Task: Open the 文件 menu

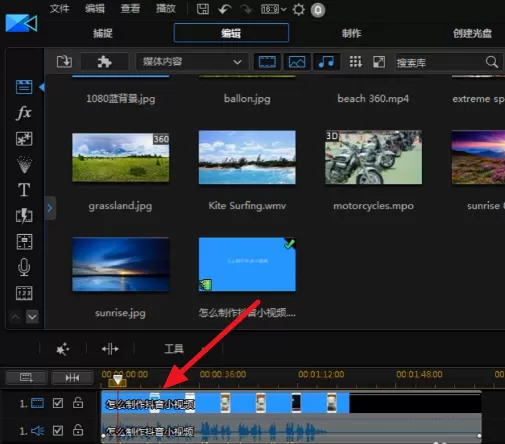Action: [59, 9]
